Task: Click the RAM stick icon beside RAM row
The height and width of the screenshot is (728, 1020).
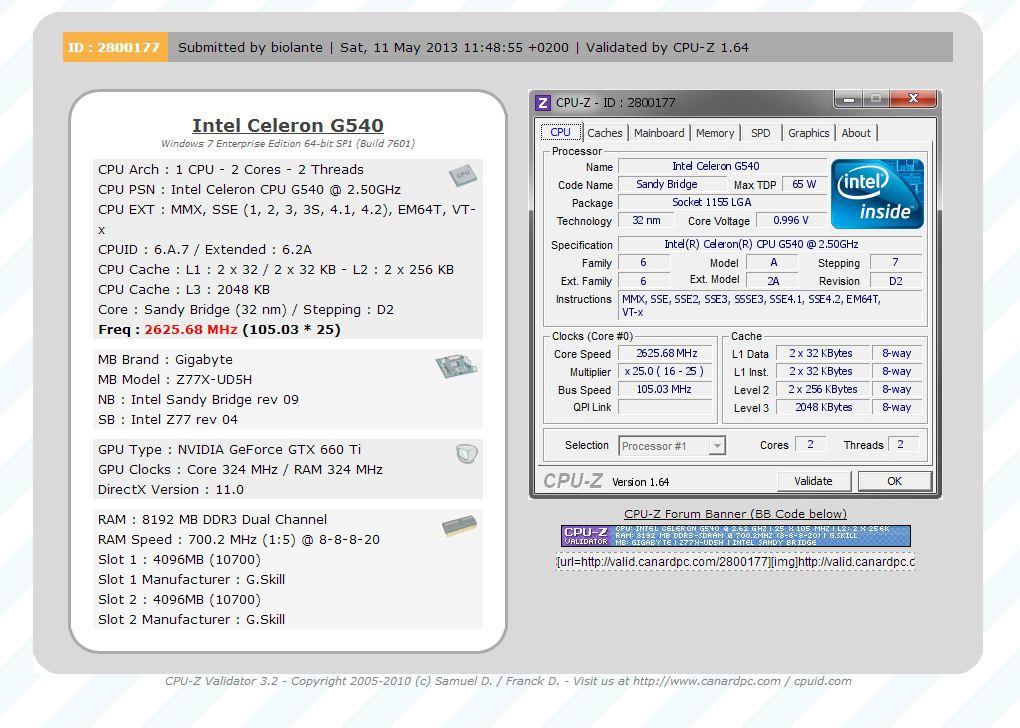Action: pos(459,526)
